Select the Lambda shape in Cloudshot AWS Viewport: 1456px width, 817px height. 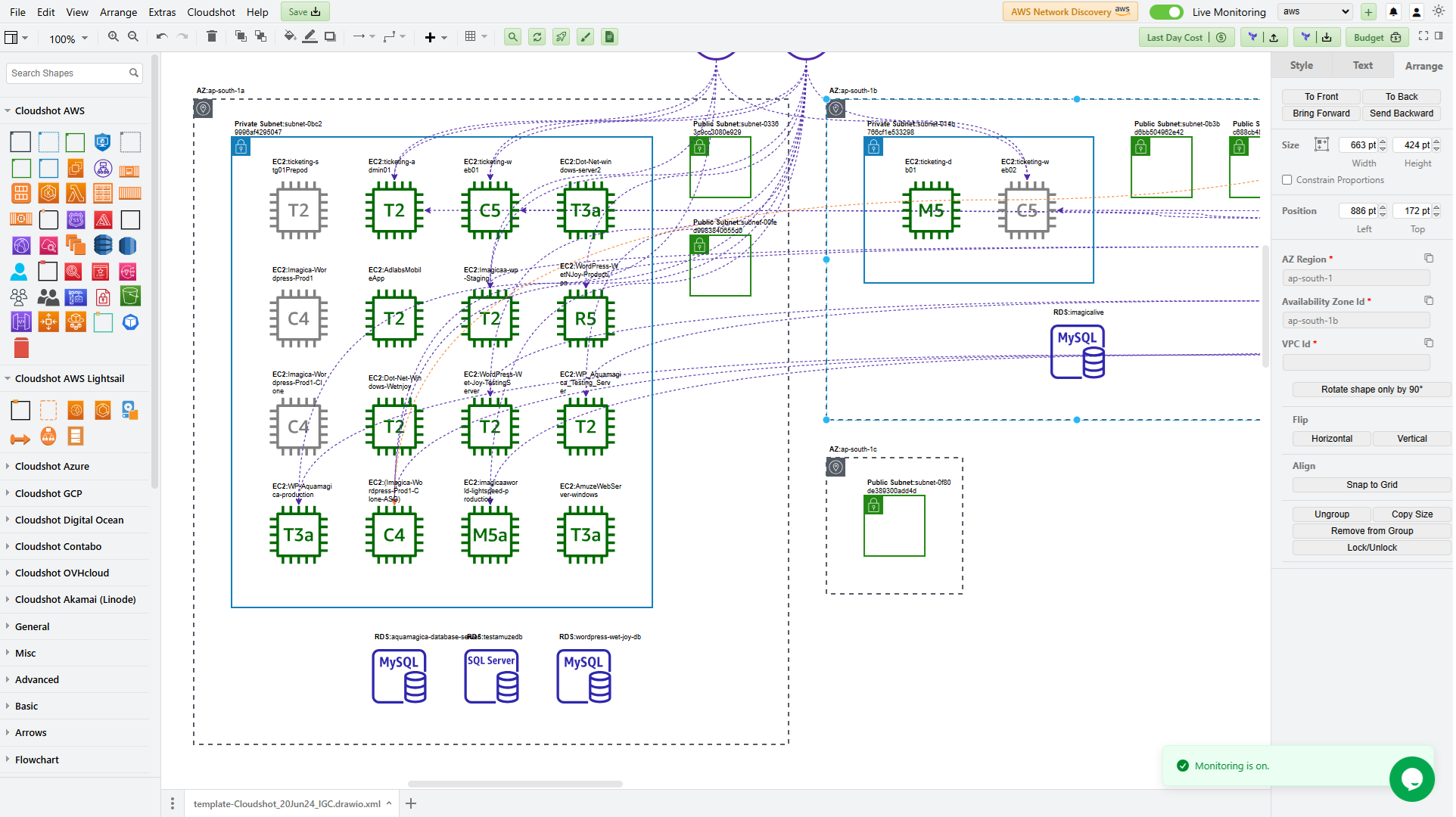[x=76, y=194]
